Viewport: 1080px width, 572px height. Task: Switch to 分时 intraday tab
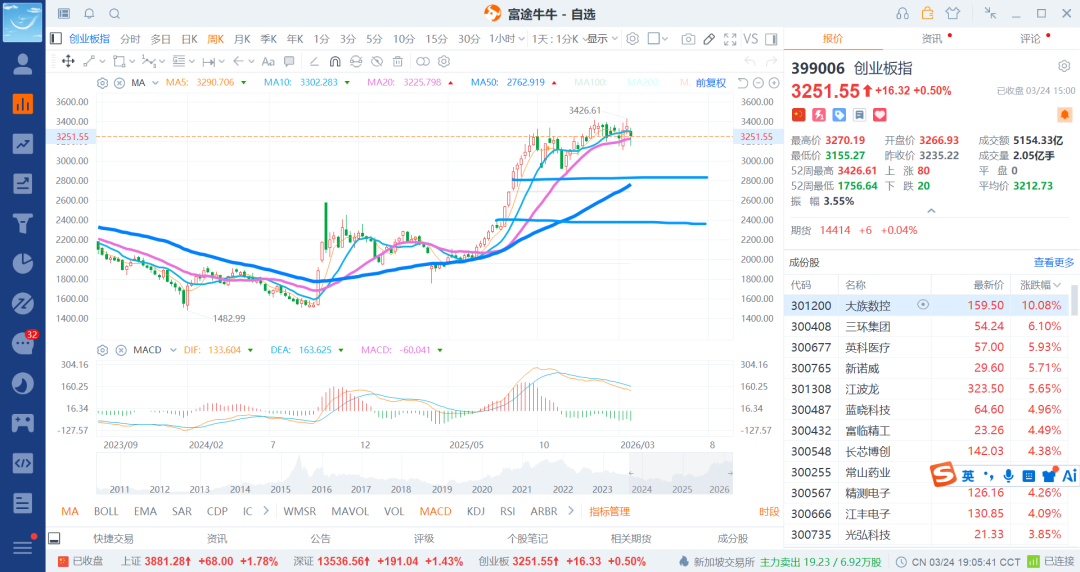(x=130, y=39)
